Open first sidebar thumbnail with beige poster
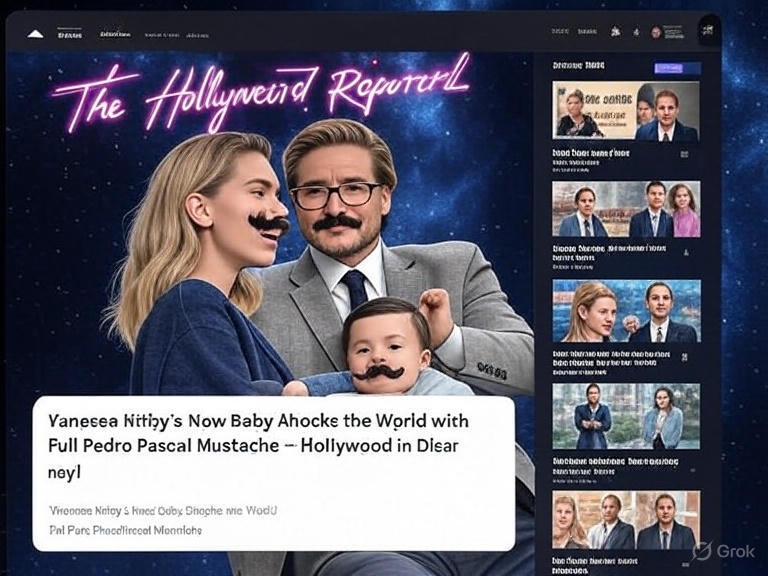This screenshot has width=768, height=576. pyautogui.click(x=626, y=111)
